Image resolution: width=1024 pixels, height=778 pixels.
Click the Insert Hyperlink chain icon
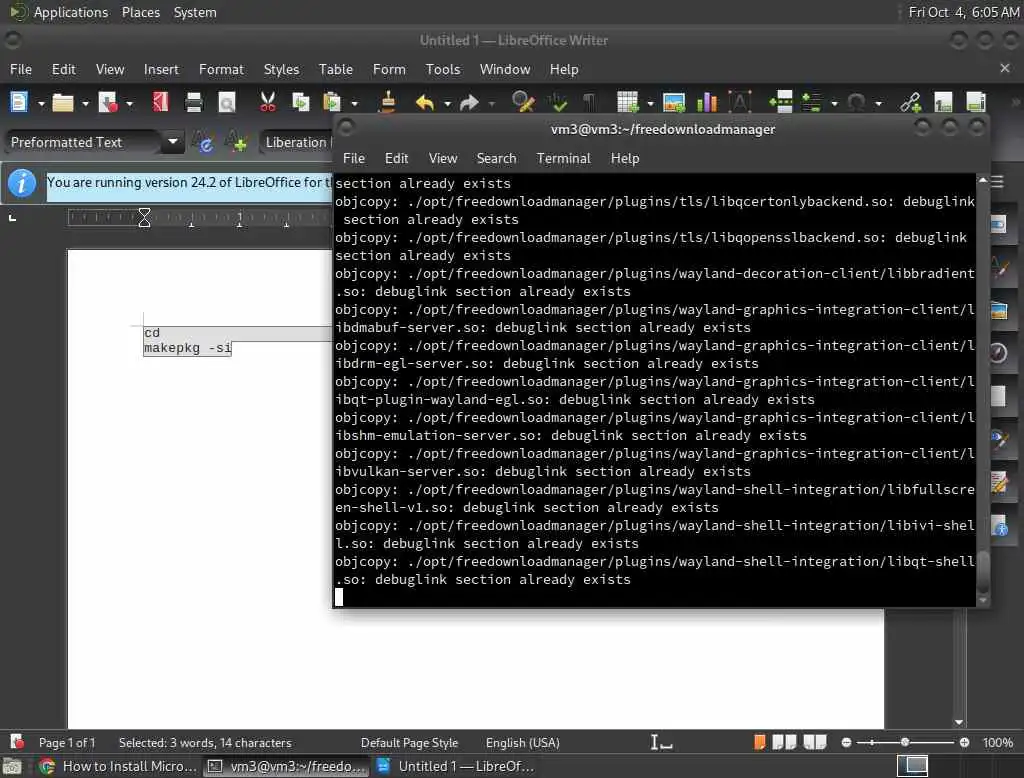[x=910, y=102]
